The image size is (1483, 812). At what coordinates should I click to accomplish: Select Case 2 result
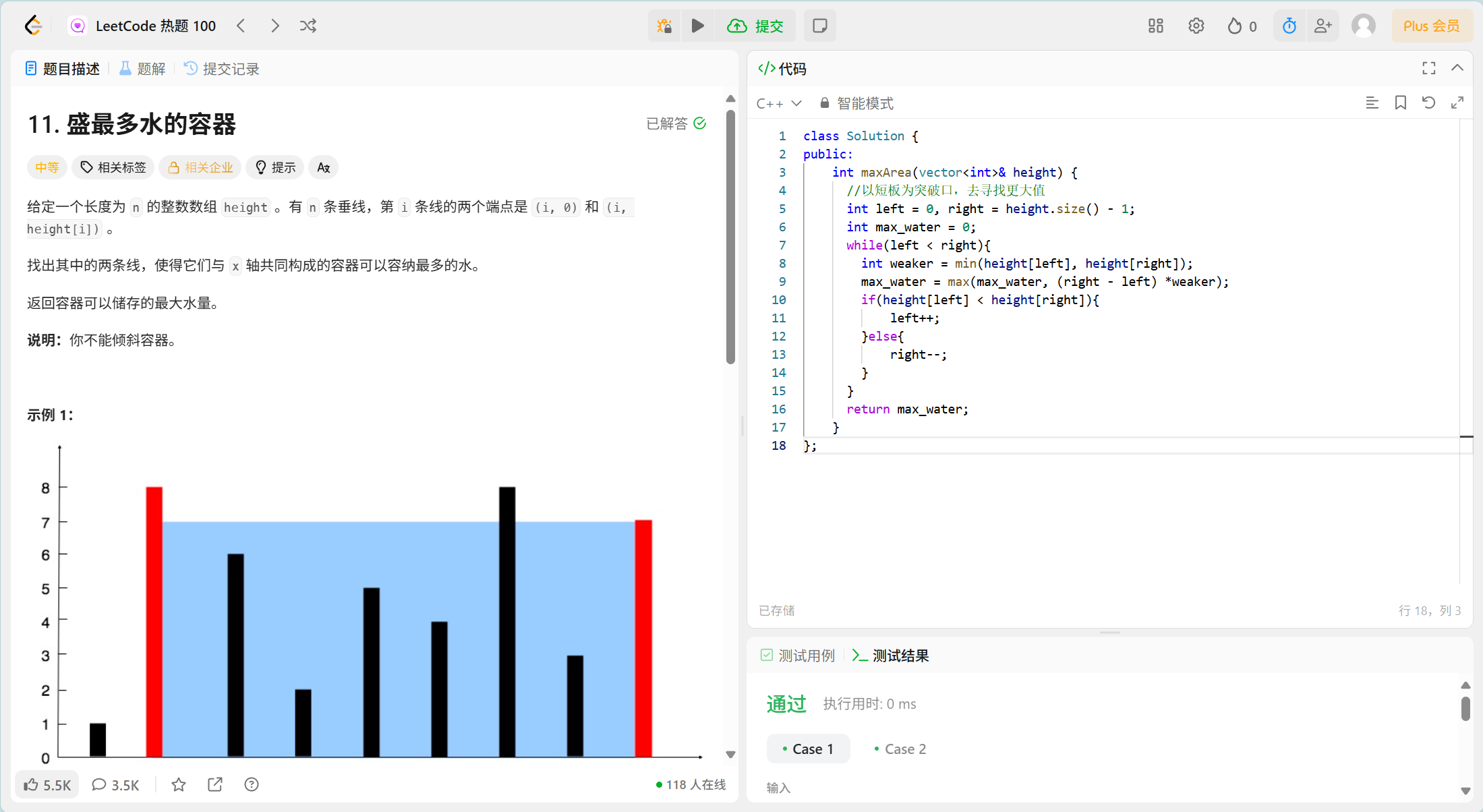pyautogui.click(x=900, y=749)
